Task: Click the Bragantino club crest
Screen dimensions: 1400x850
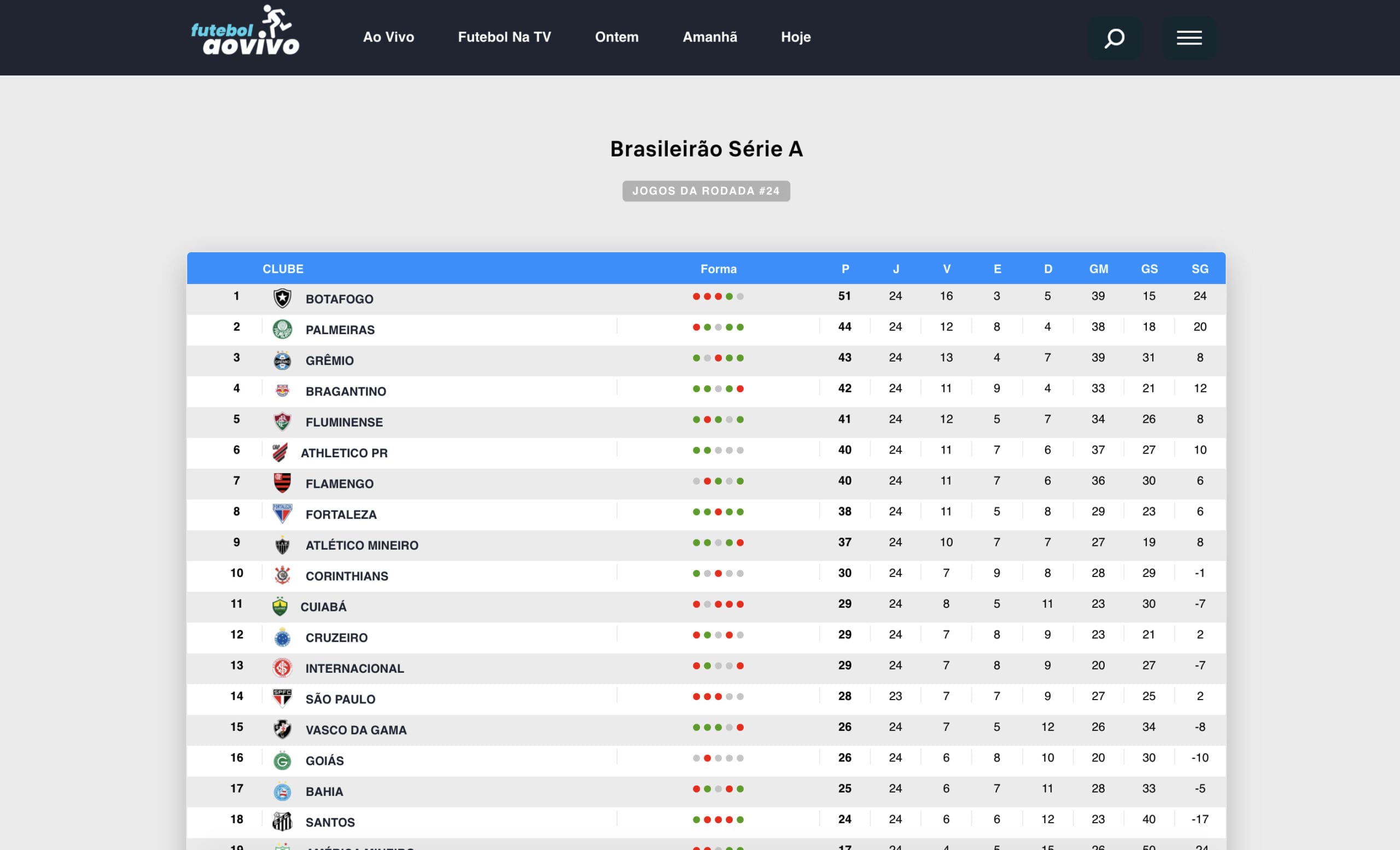Action: 282,391
